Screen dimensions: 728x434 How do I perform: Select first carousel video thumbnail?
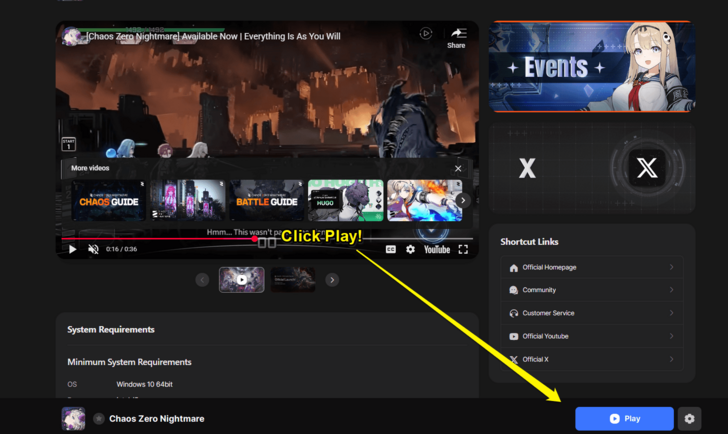241,280
